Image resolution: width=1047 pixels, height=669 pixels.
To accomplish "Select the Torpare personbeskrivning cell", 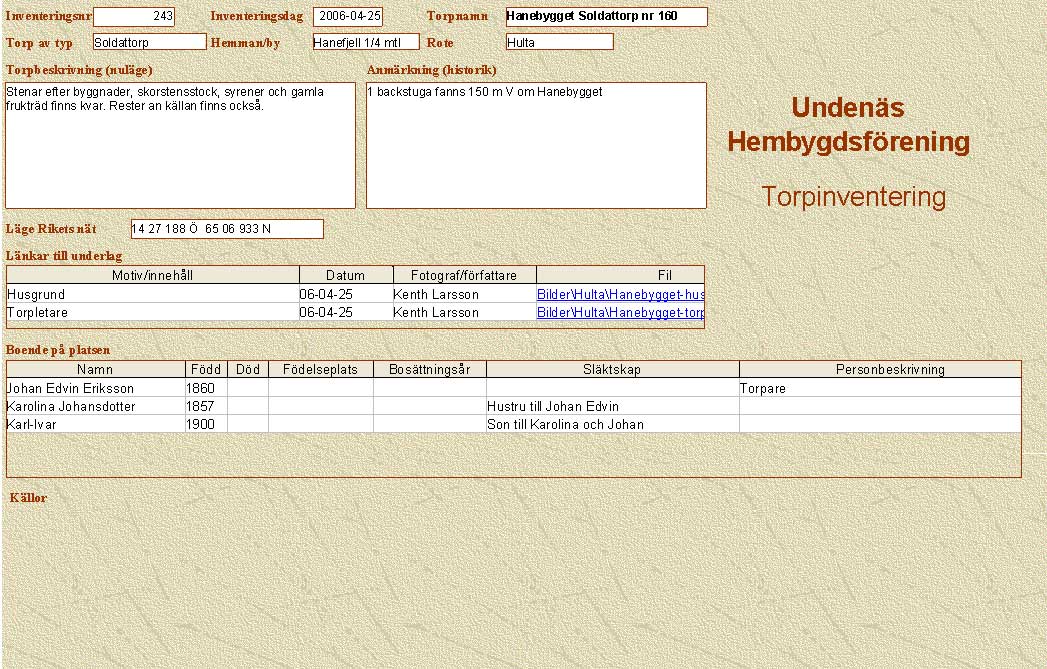I will (879, 388).
